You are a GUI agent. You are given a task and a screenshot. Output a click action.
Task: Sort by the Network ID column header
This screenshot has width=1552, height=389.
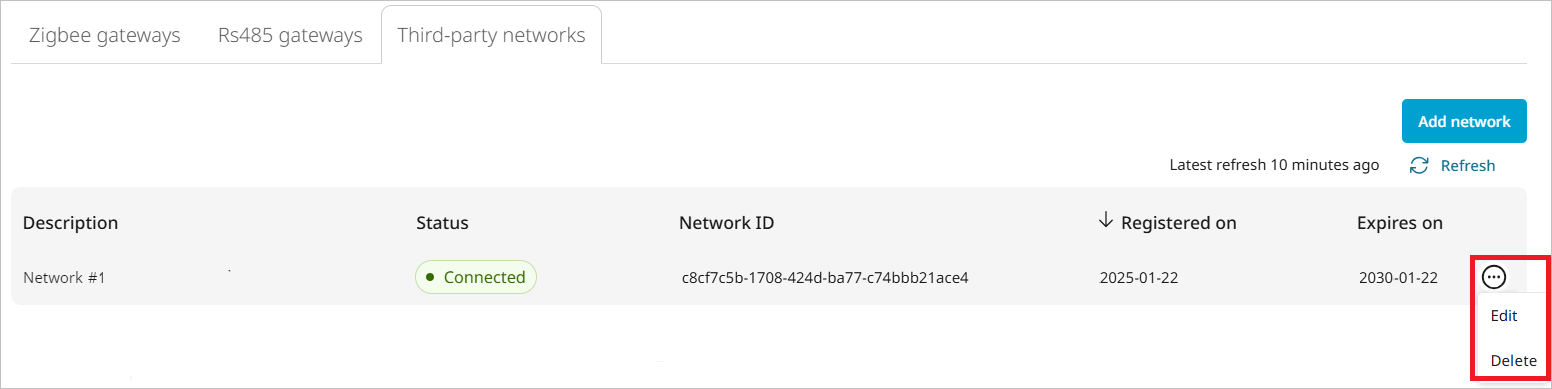pos(726,222)
